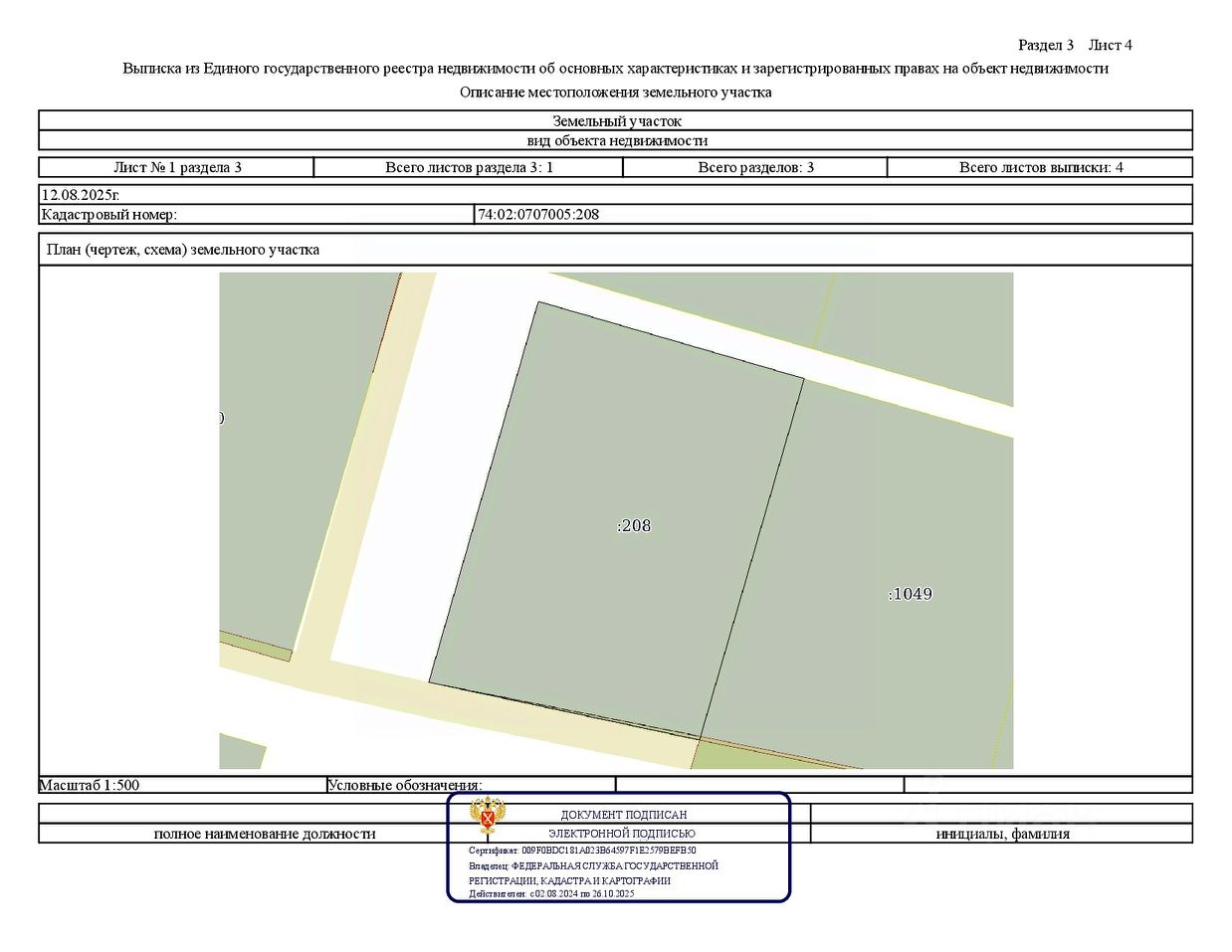This screenshot has height=952, width=1232.
Task: Click the 'Раздел 3' header text
Action: coord(1046,45)
